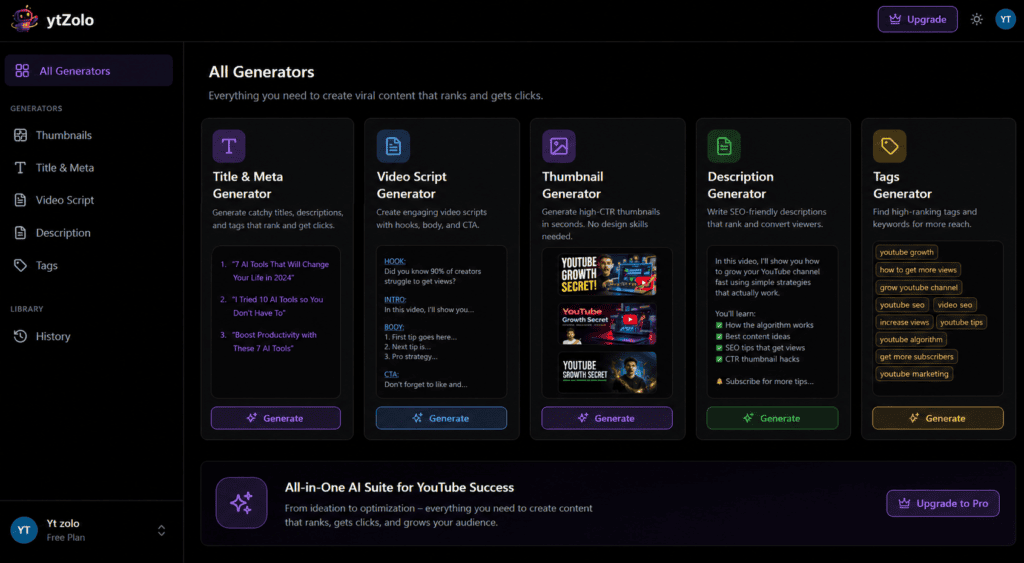Generate with Thumbnail Generator

point(607,418)
